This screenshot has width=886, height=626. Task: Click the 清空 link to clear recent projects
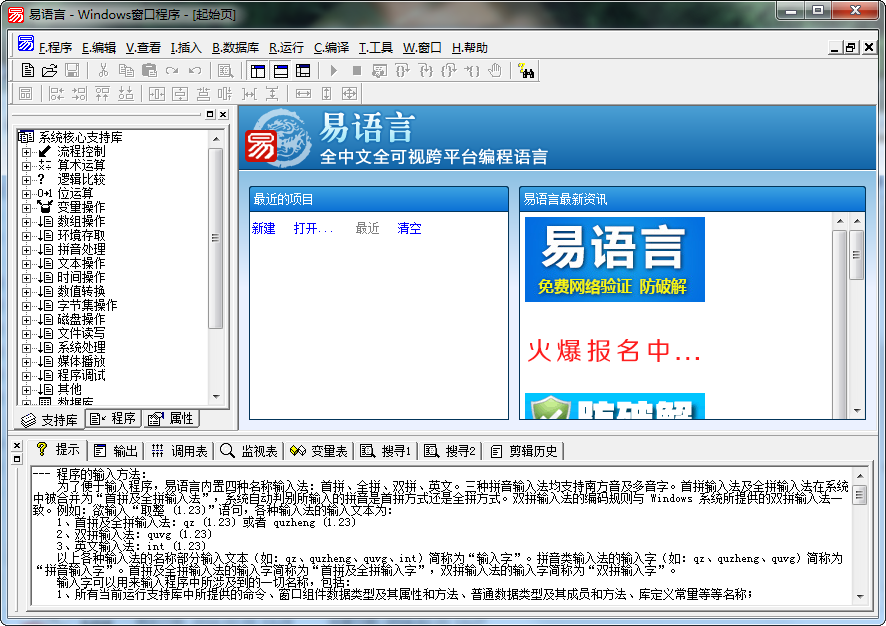pyautogui.click(x=409, y=228)
